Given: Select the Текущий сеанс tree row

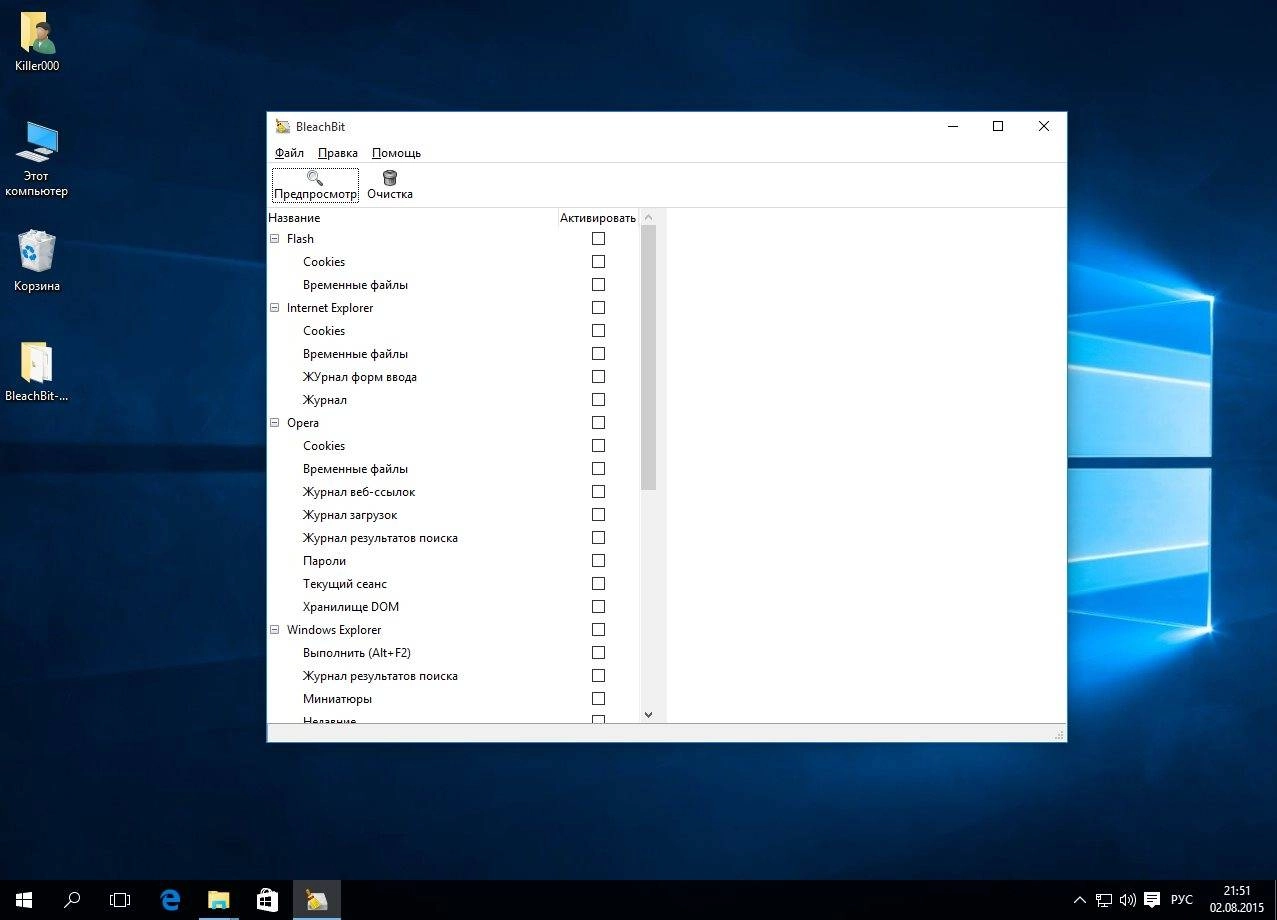Looking at the screenshot, I should pos(453,584).
